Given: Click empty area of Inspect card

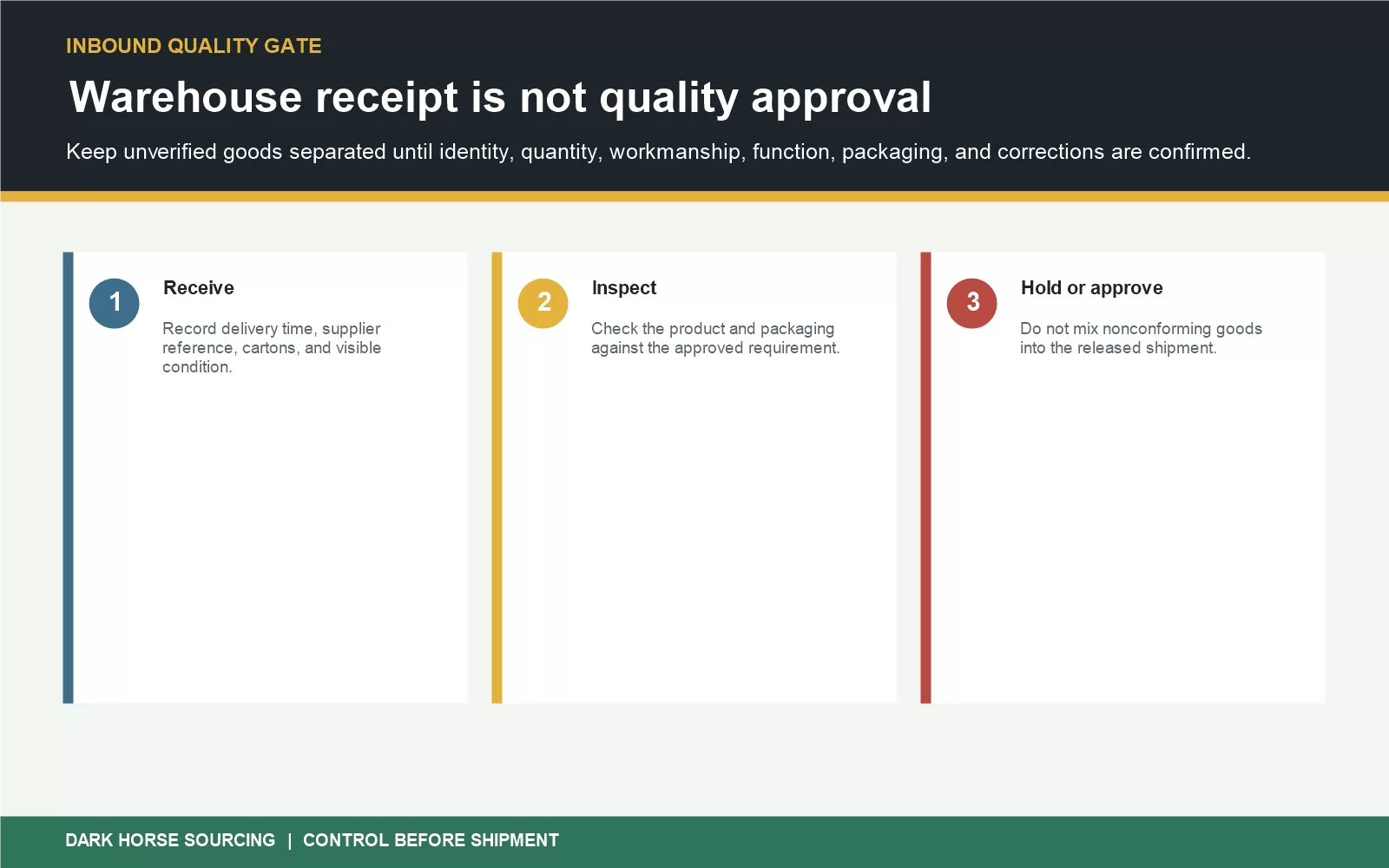Looking at the screenshot, I should (x=699, y=538).
